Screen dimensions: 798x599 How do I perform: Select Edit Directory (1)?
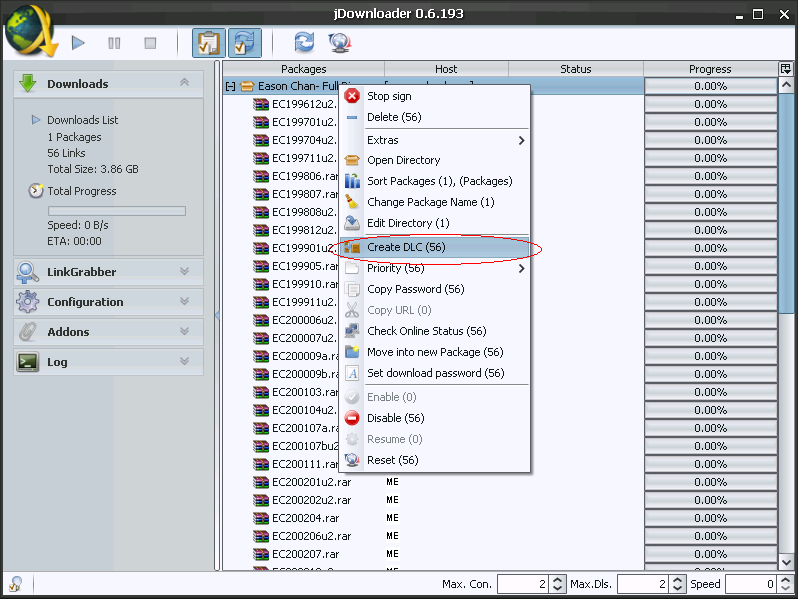[x=435, y=223]
